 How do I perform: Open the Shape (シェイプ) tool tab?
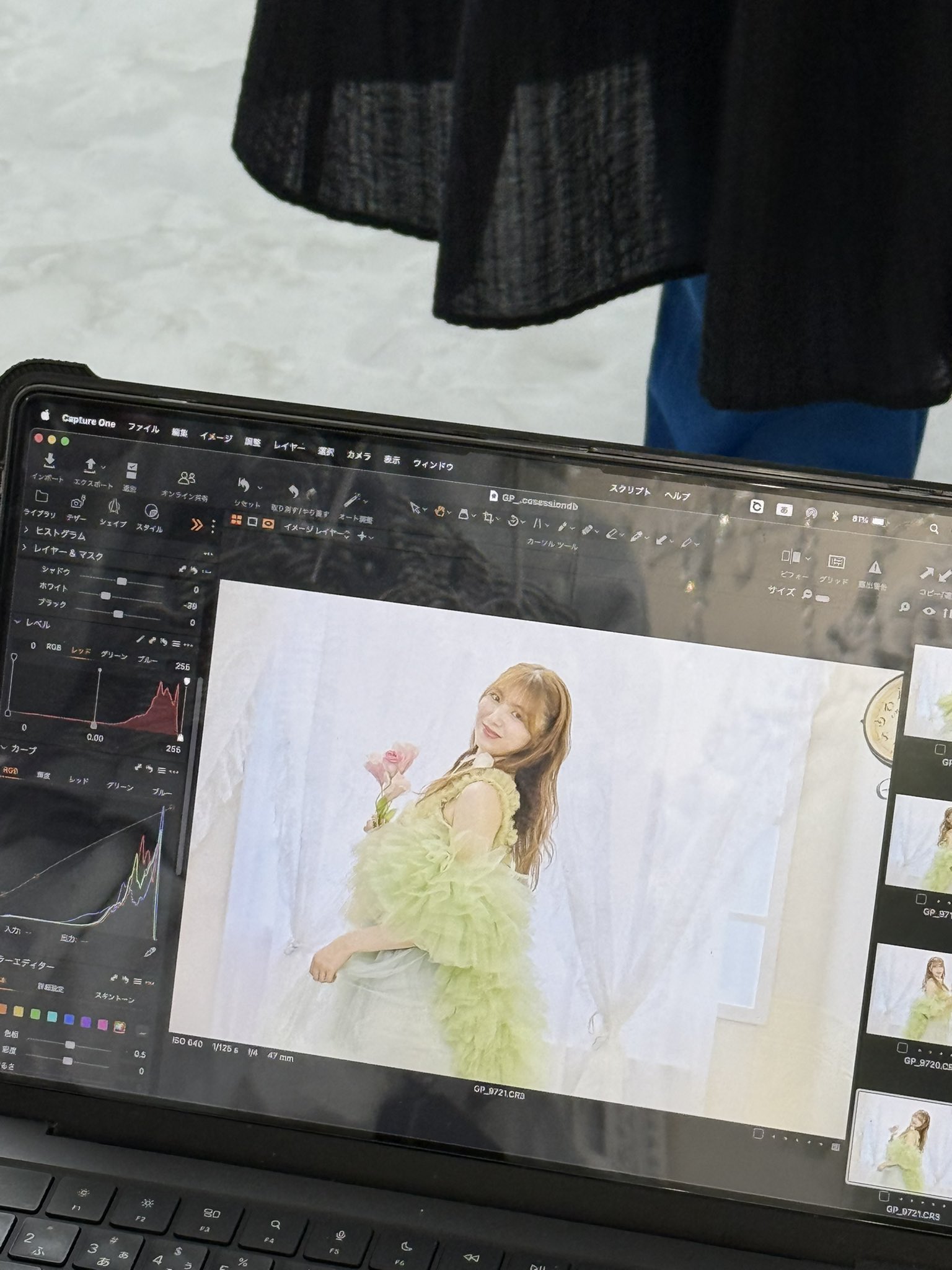point(113,506)
